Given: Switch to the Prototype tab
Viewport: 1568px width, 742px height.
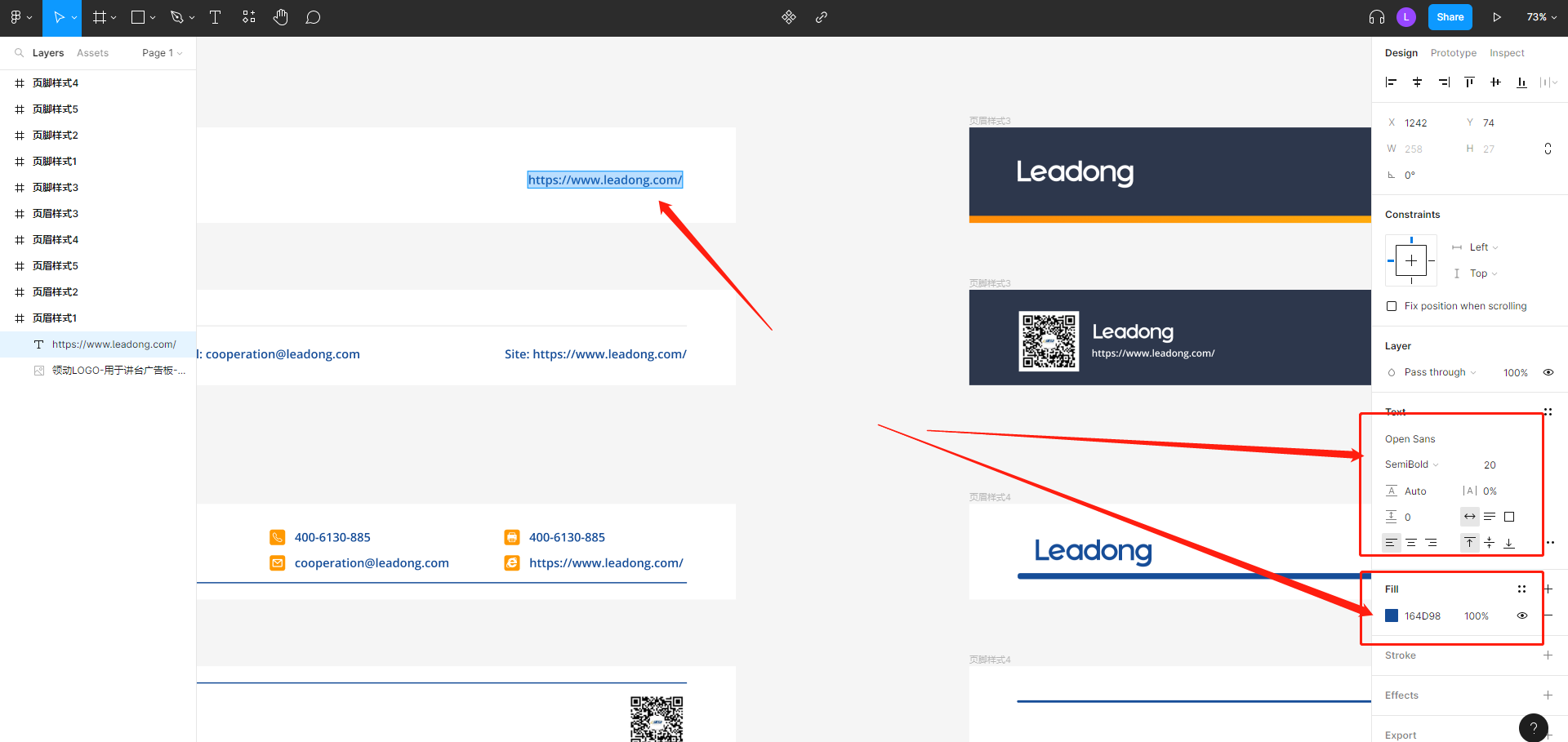Looking at the screenshot, I should pos(1453,53).
